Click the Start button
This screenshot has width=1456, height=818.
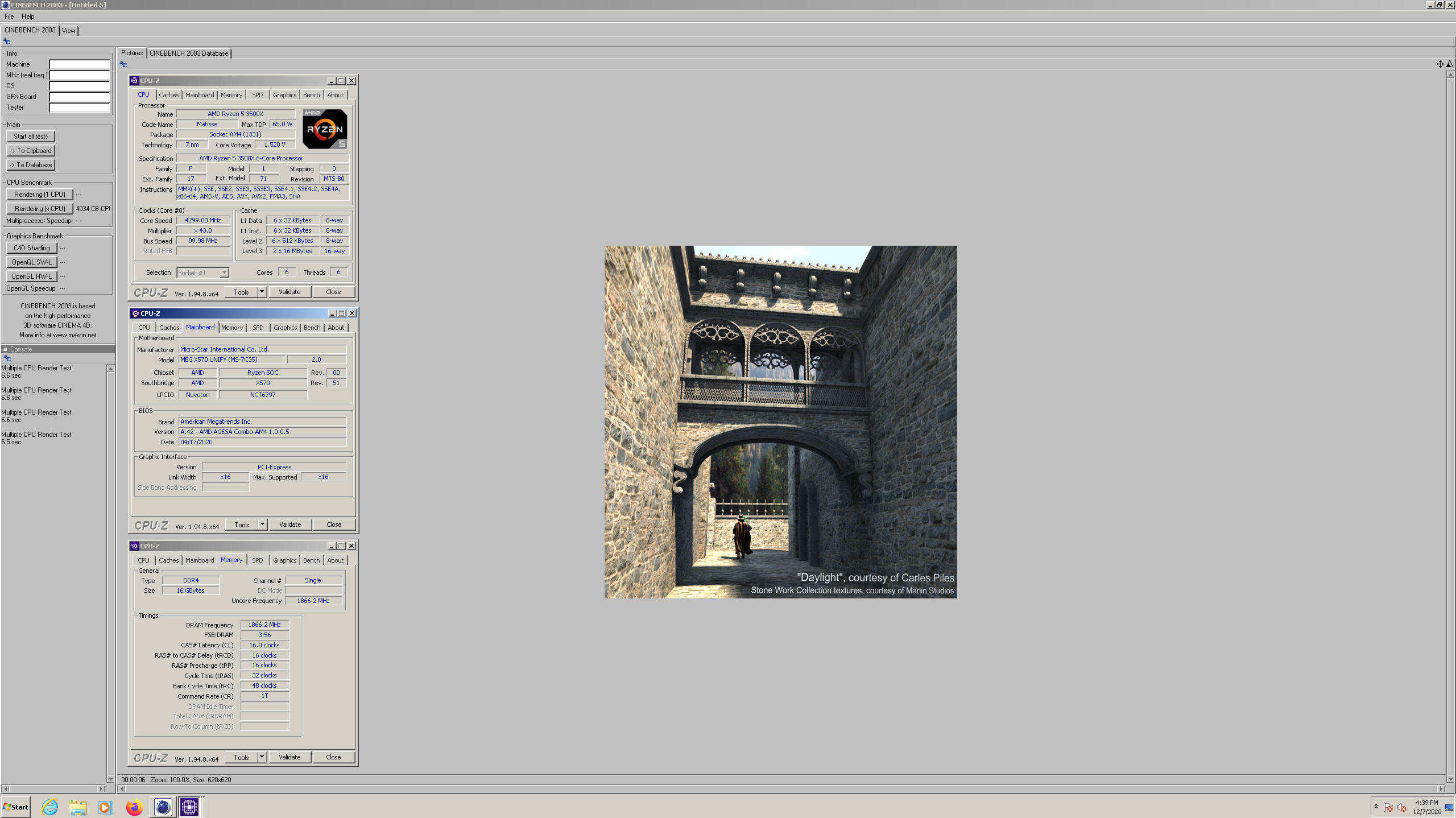[x=15, y=807]
